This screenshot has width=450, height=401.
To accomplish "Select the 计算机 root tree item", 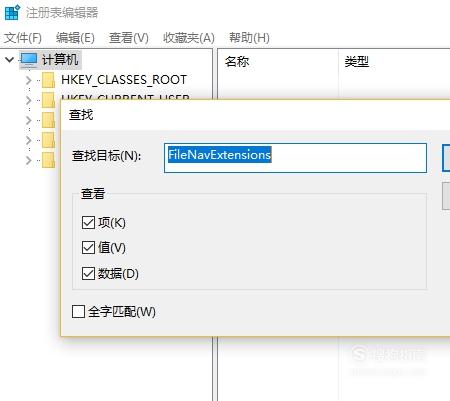I will point(60,60).
